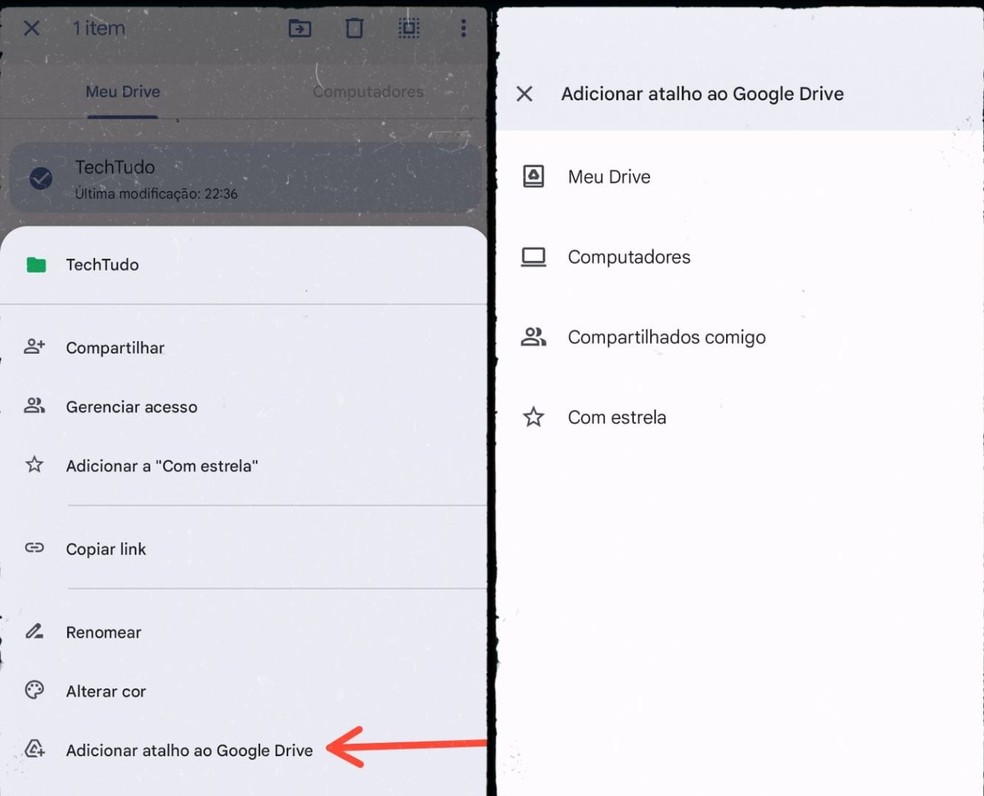This screenshot has width=984, height=796.
Task: Tap the trash delete icon
Action: point(355,28)
